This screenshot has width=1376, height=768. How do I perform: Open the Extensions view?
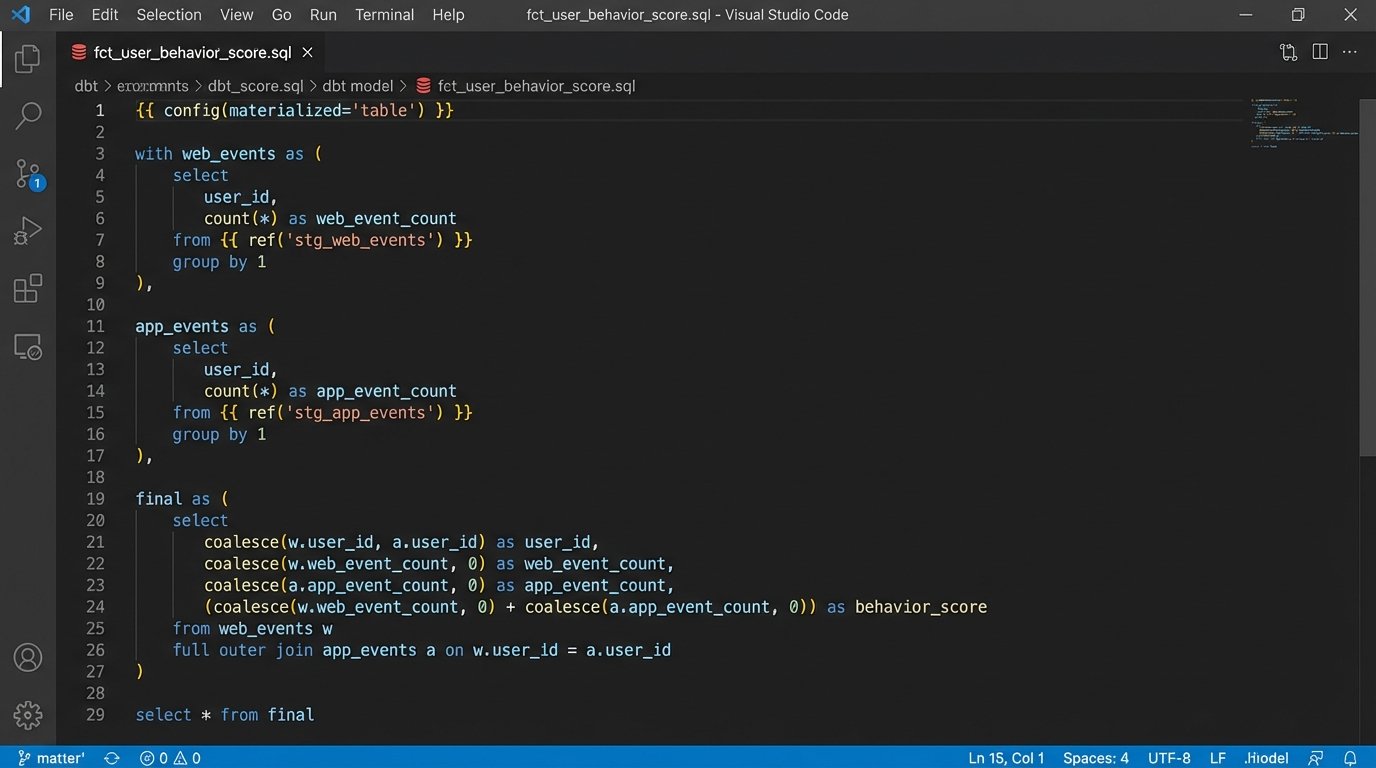[x=28, y=289]
